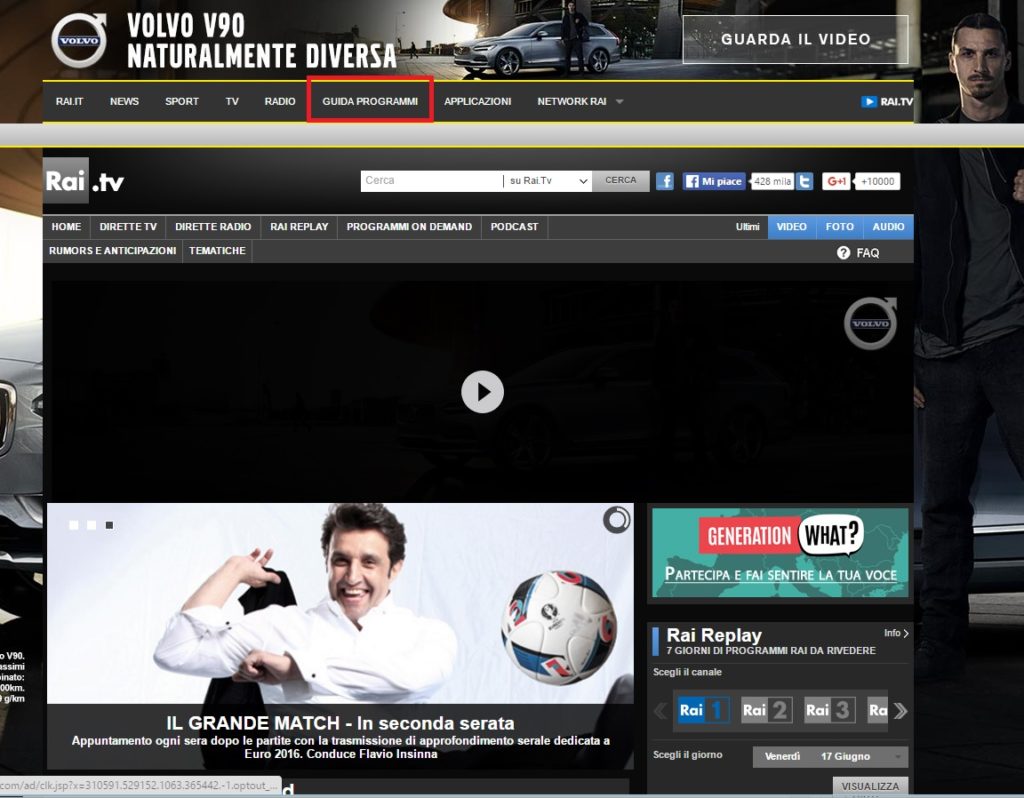Open the Venerdì 17 Giugno day dropdown

(830, 756)
